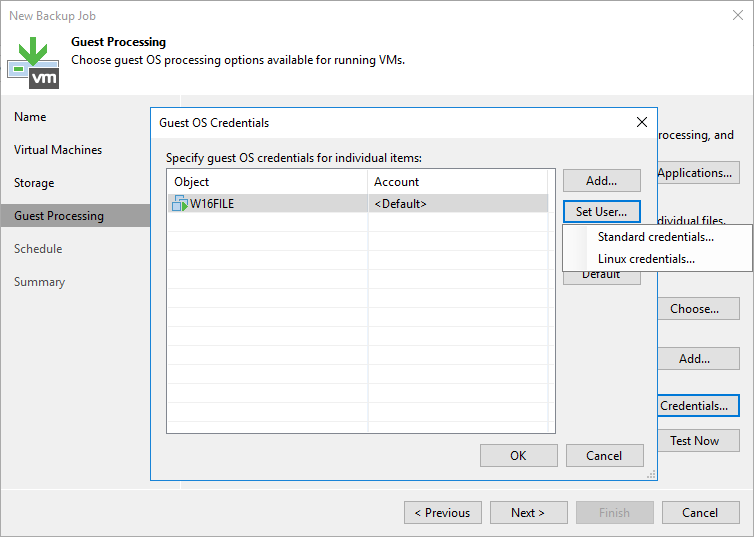Advance the wizard with Next
This screenshot has height=537, width=754.
(528, 513)
